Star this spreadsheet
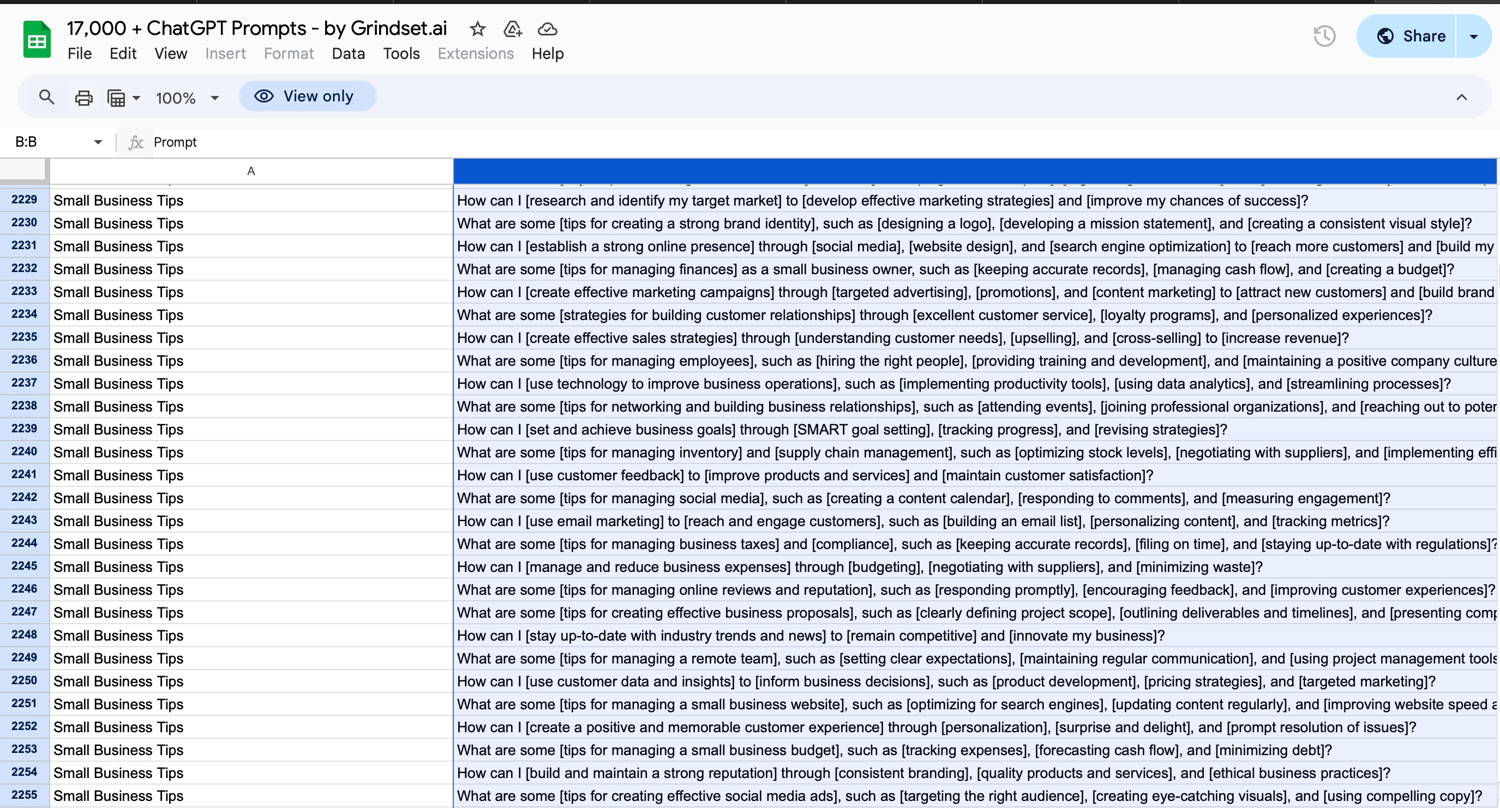 (x=478, y=29)
